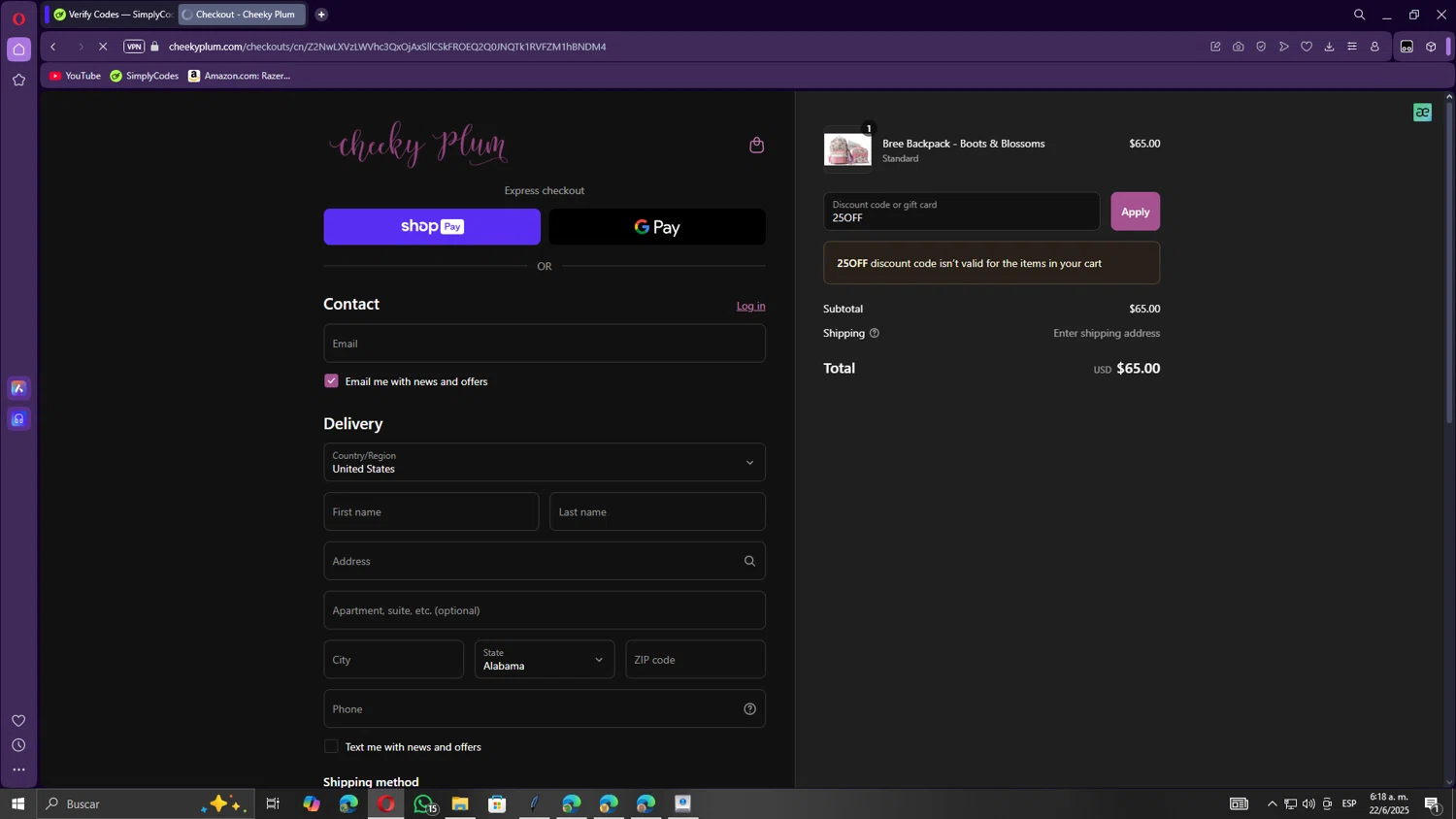Show shipping info question mark icon
Screen dimensions: 1456x819
click(875, 333)
